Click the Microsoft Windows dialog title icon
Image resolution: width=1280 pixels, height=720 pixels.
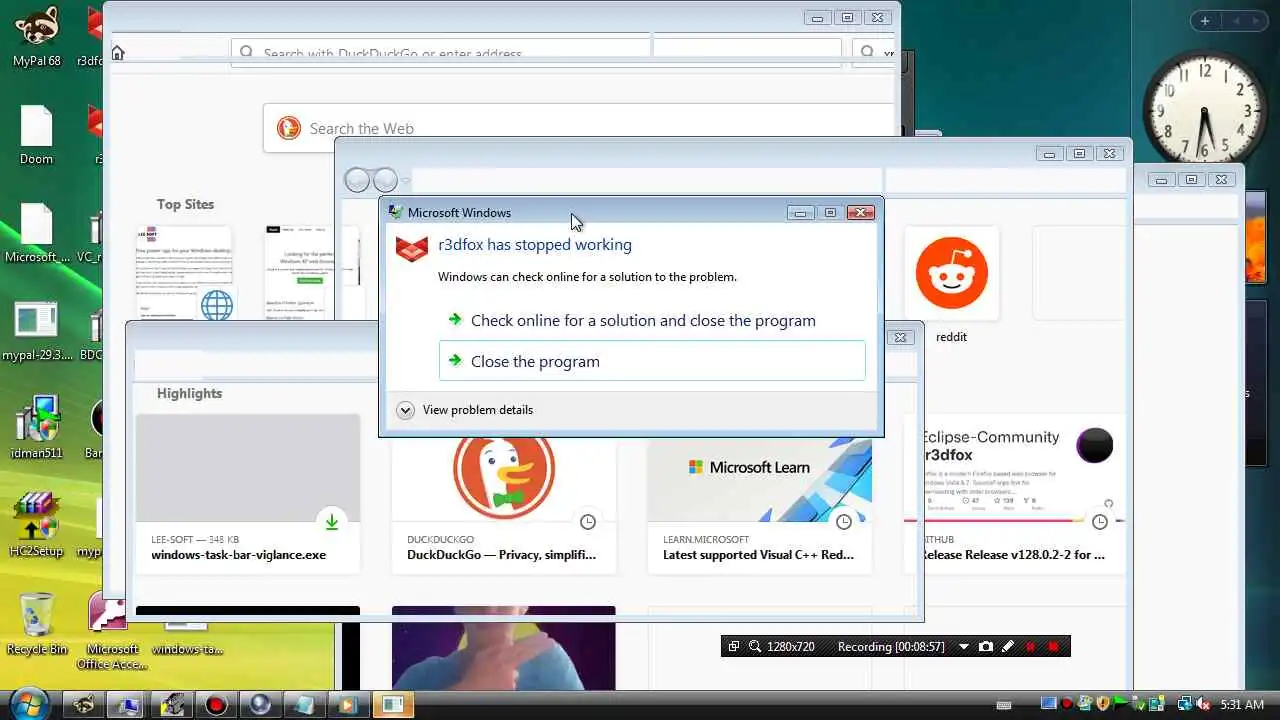tap(396, 212)
